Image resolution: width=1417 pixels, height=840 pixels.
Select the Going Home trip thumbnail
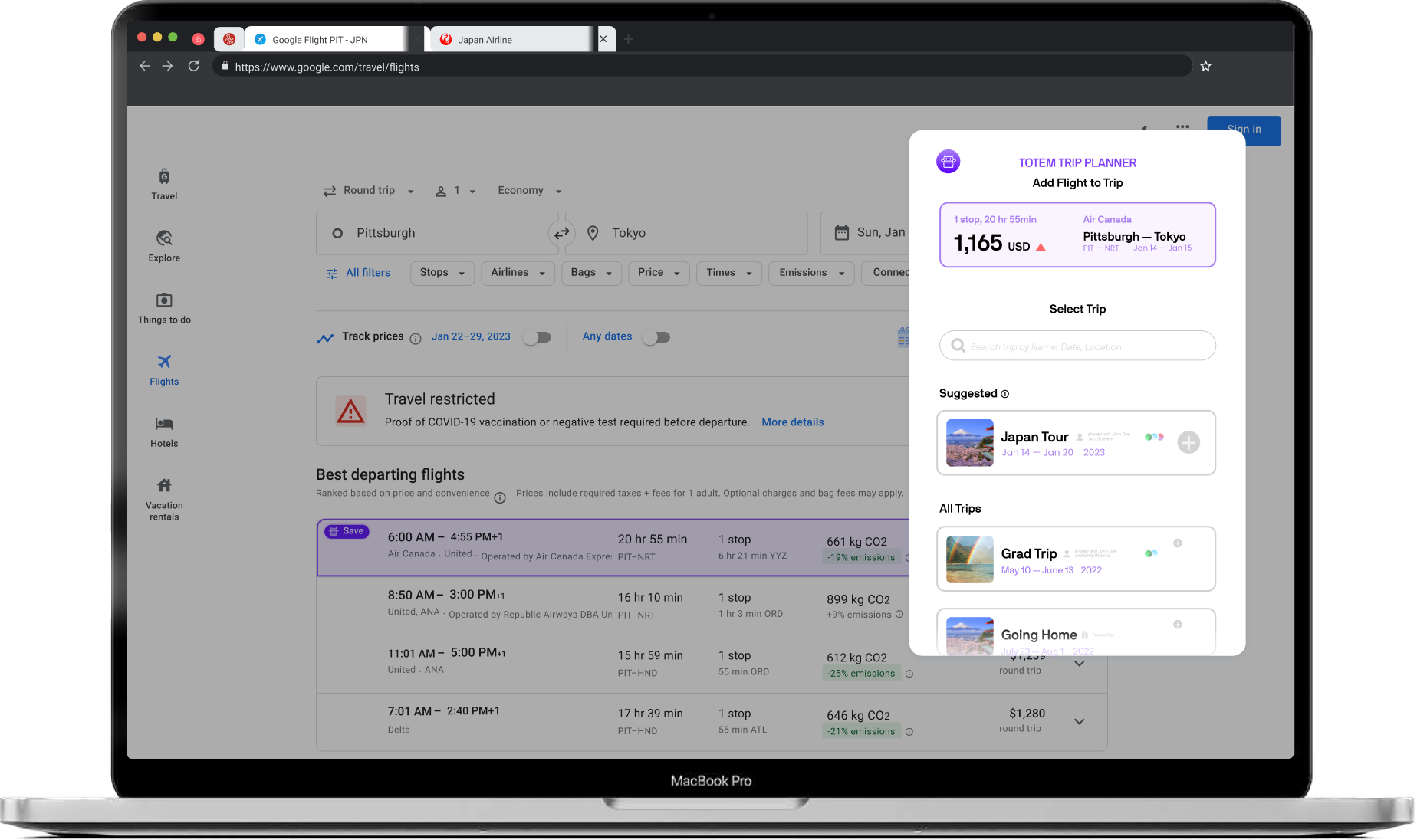(x=970, y=636)
